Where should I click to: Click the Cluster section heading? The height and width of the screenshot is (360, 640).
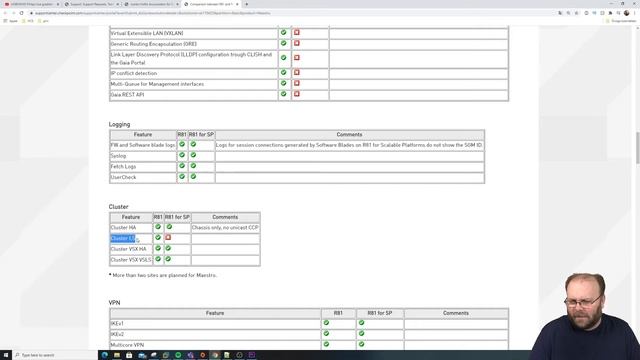click(118, 207)
